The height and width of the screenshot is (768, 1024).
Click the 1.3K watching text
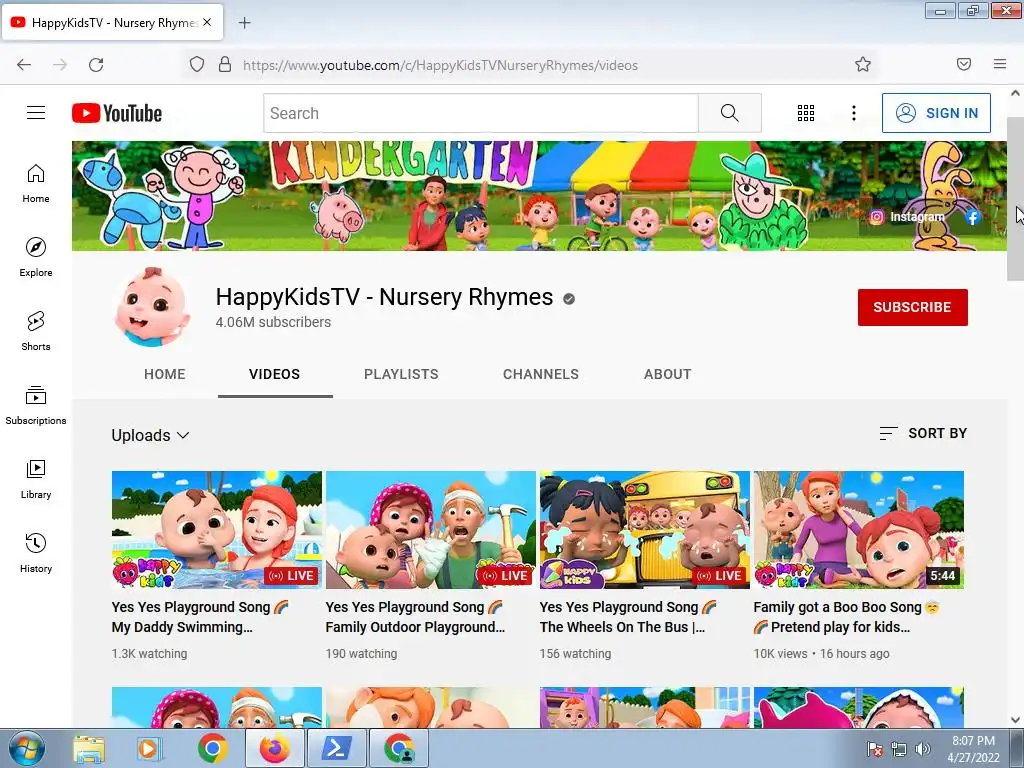(x=150, y=653)
